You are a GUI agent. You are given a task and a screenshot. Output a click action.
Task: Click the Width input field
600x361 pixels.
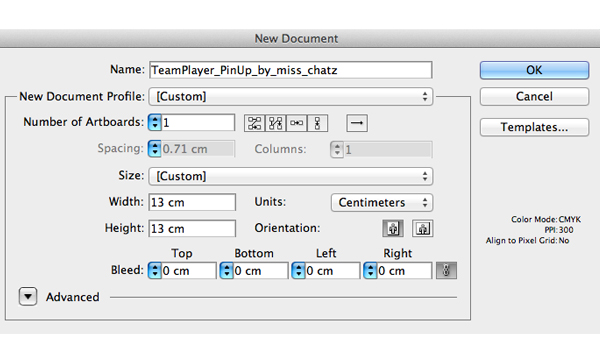[192, 202]
